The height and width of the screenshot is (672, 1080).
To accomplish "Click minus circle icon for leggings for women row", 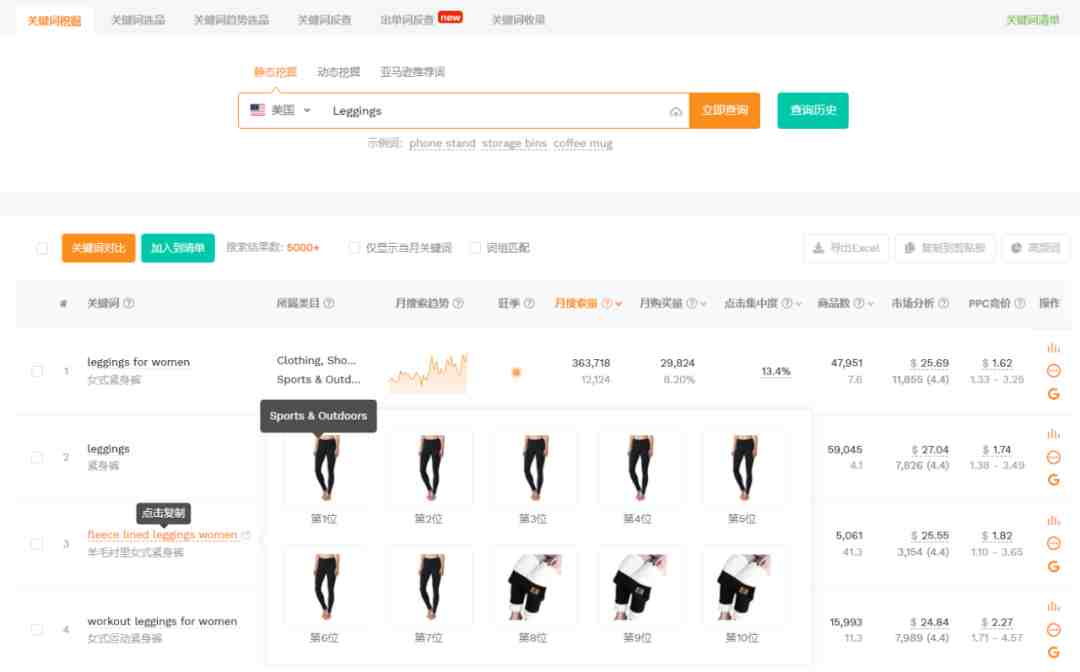I will click(1053, 371).
